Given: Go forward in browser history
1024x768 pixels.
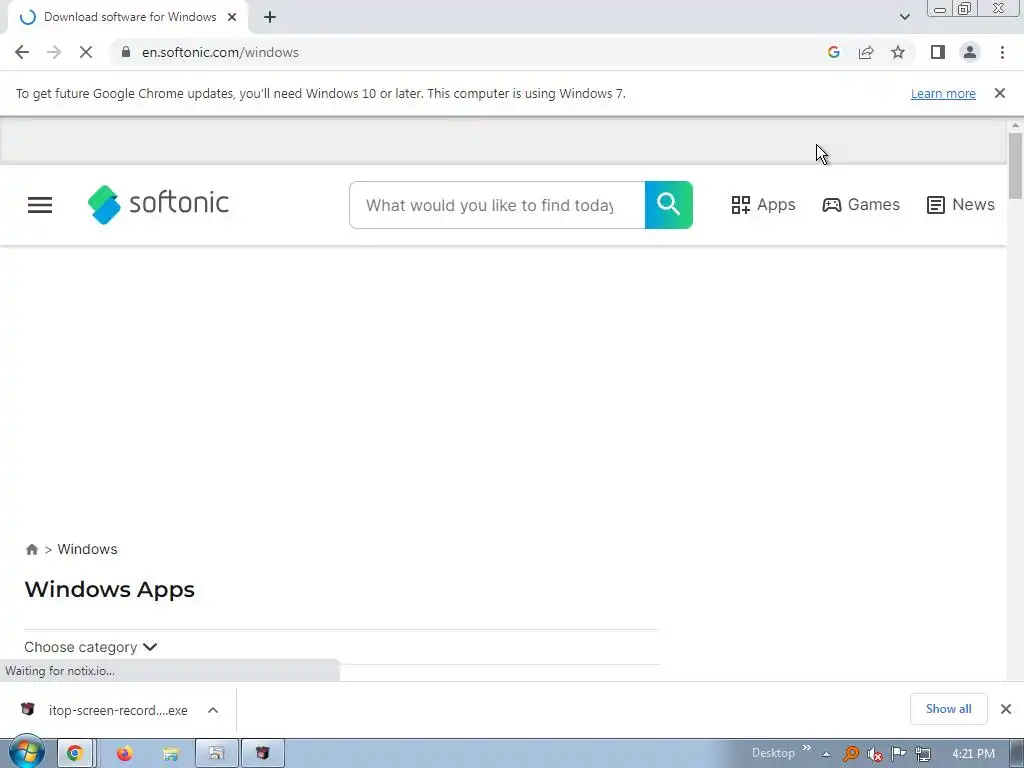Looking at the screenshot, I should 54,52.
